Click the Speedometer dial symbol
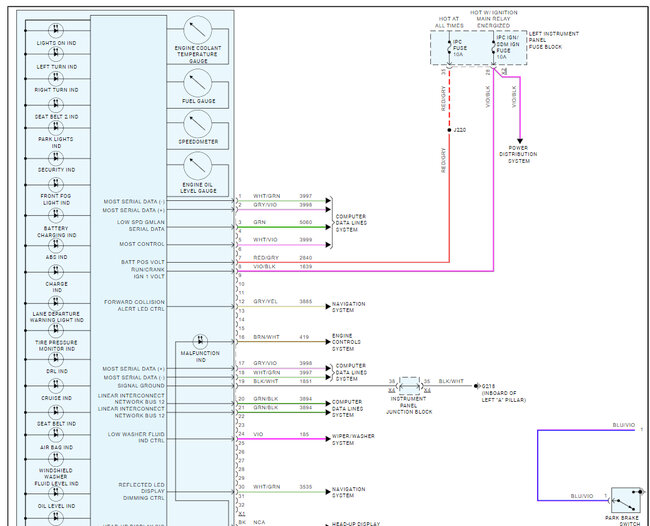The width and height of the screenshot is (650, 526). coord(198,124)
